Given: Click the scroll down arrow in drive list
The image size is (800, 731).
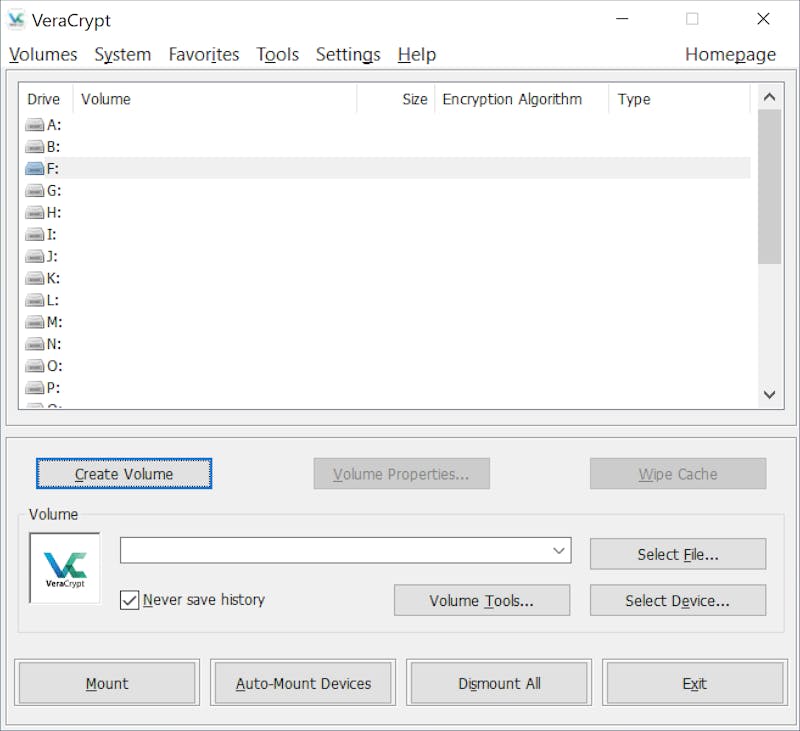Looking at the screenshot, I should click(x=769, y=394).
